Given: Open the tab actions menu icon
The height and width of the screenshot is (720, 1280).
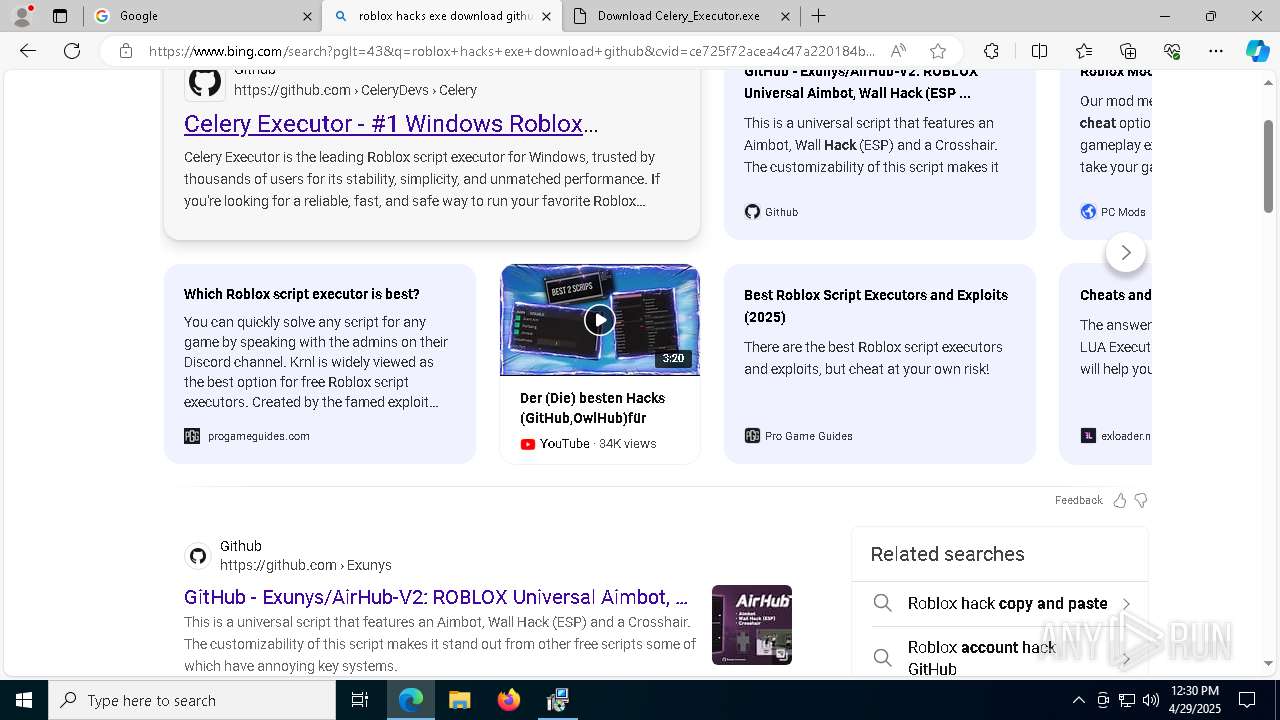Looking at the screenshot, I should pyautogui.click(x=60, y=16).
